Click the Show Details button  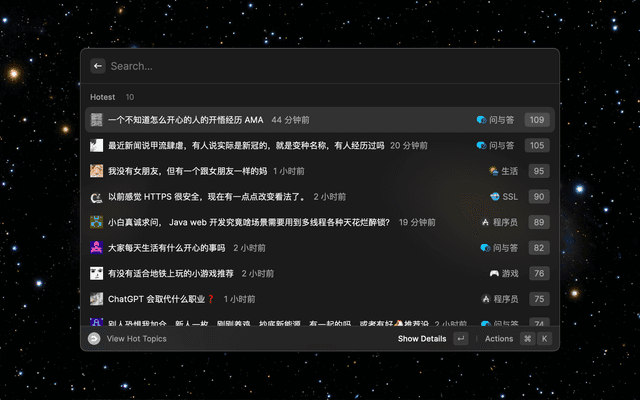[x=422, y=339]
